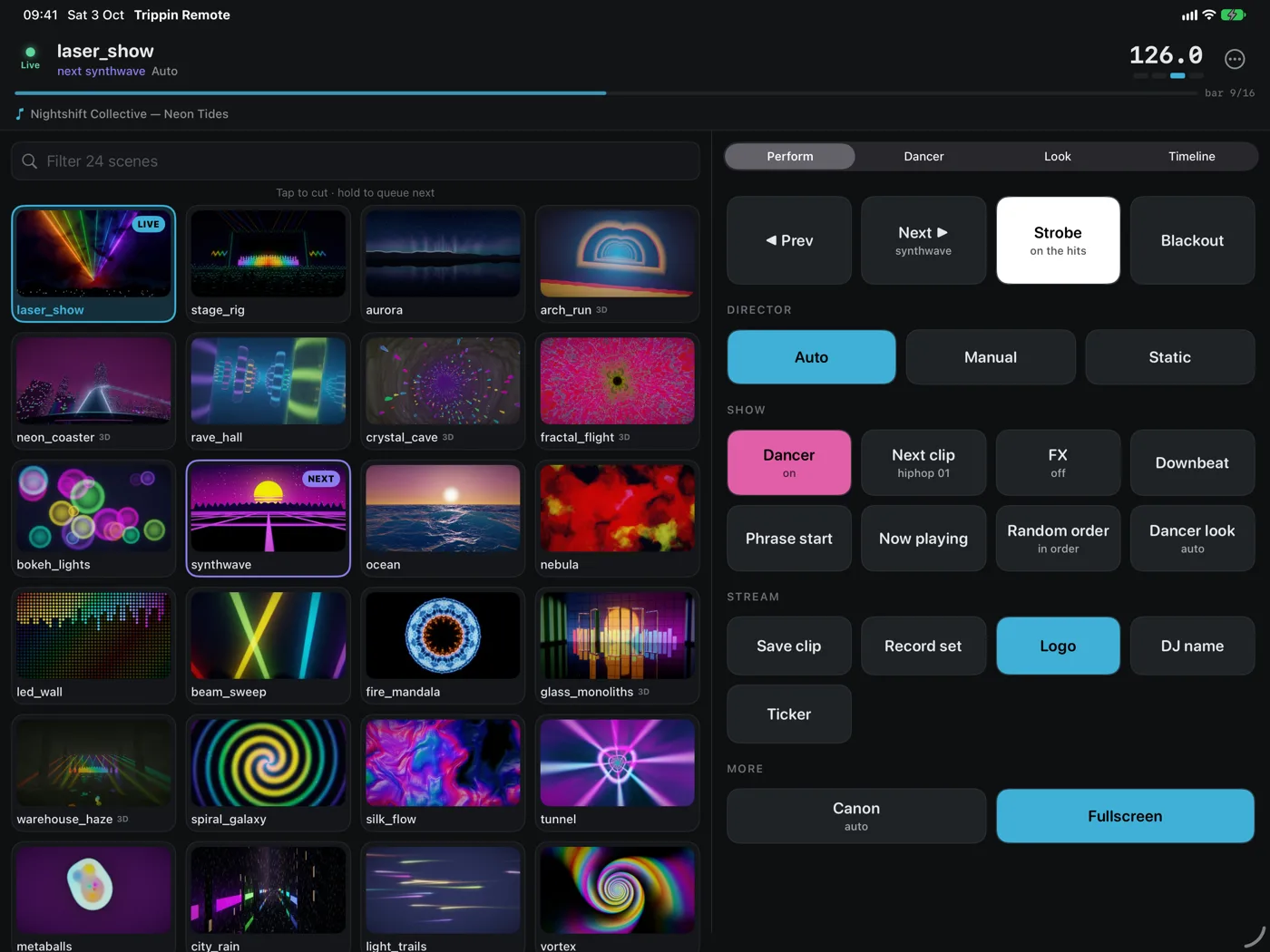Image resolution: width=1270 pixels, height=952 pixels.
Task: Click the bar progress track
Action: pos(606,92)
